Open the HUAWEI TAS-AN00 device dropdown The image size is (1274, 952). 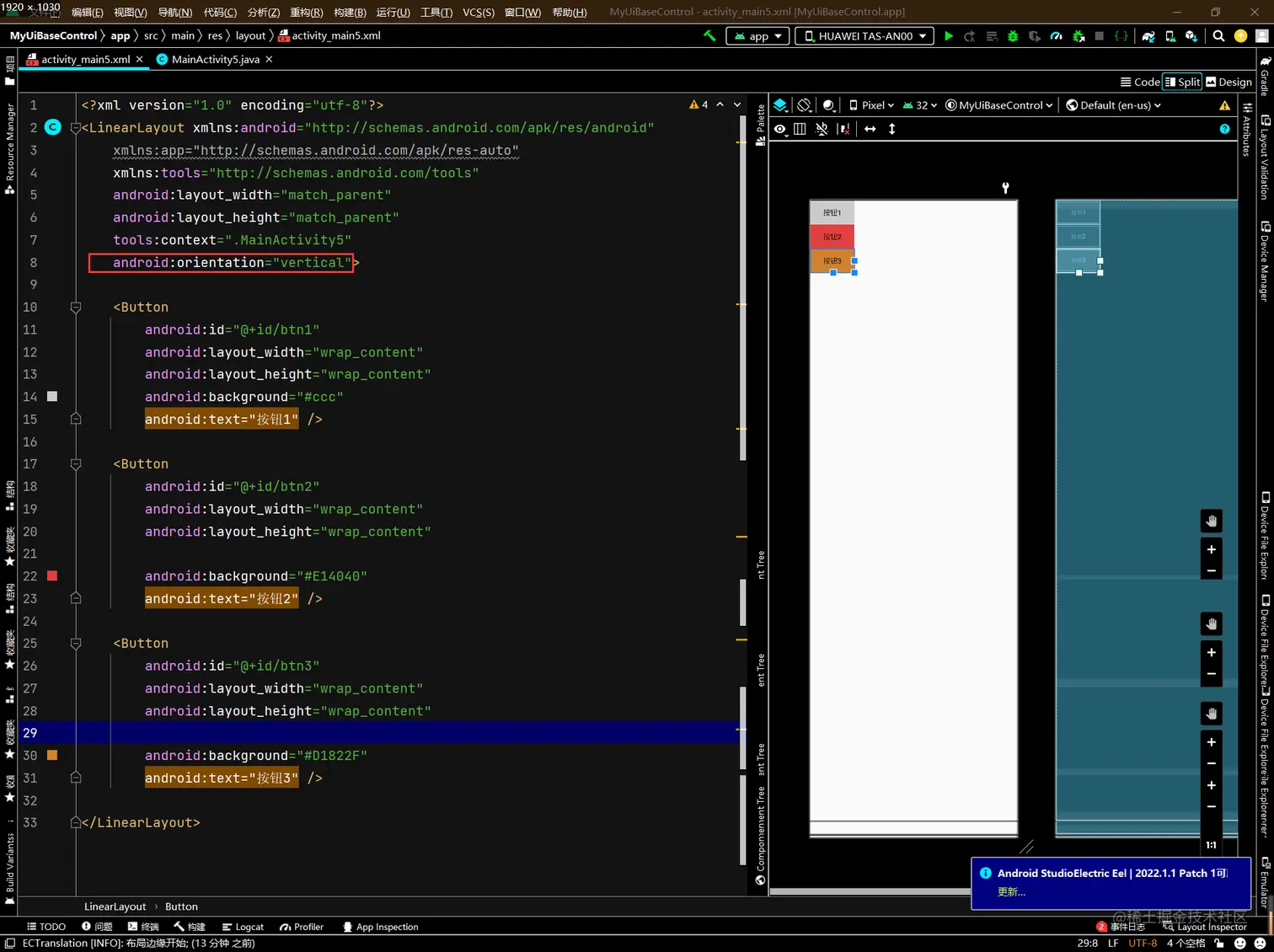[x=864, y=36]
